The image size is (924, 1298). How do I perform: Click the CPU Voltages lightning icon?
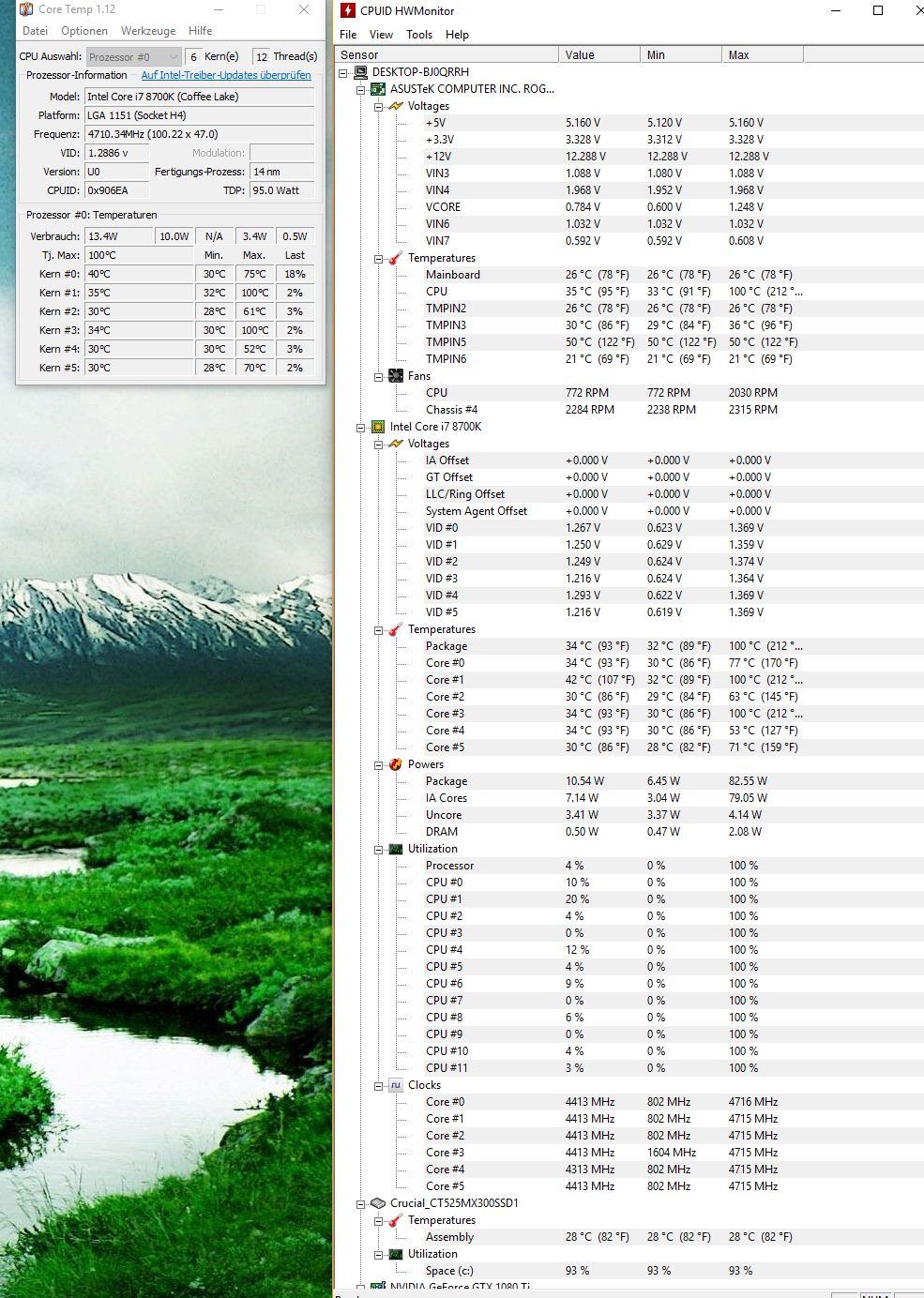click(396, 444)
